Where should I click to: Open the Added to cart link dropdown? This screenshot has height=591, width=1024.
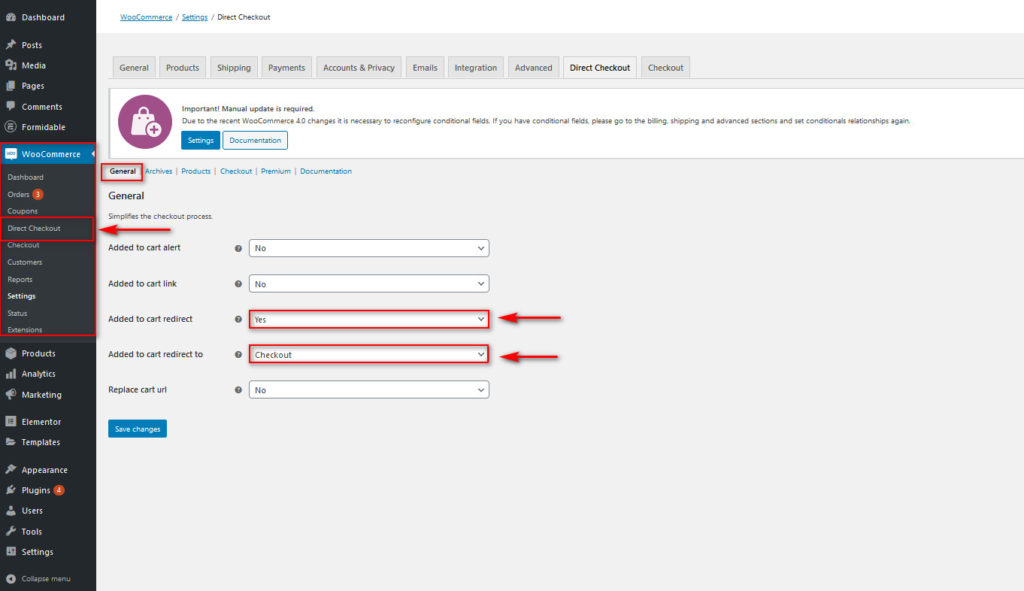pos(369,284)
